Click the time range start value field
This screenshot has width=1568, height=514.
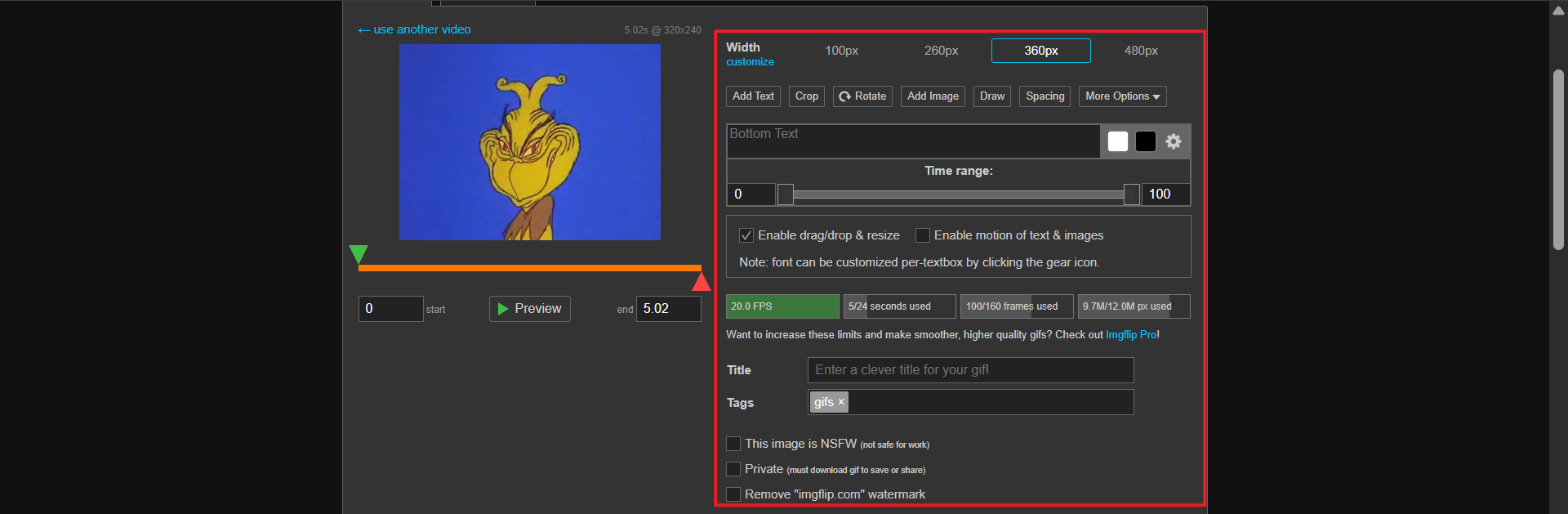coord(751,194)
